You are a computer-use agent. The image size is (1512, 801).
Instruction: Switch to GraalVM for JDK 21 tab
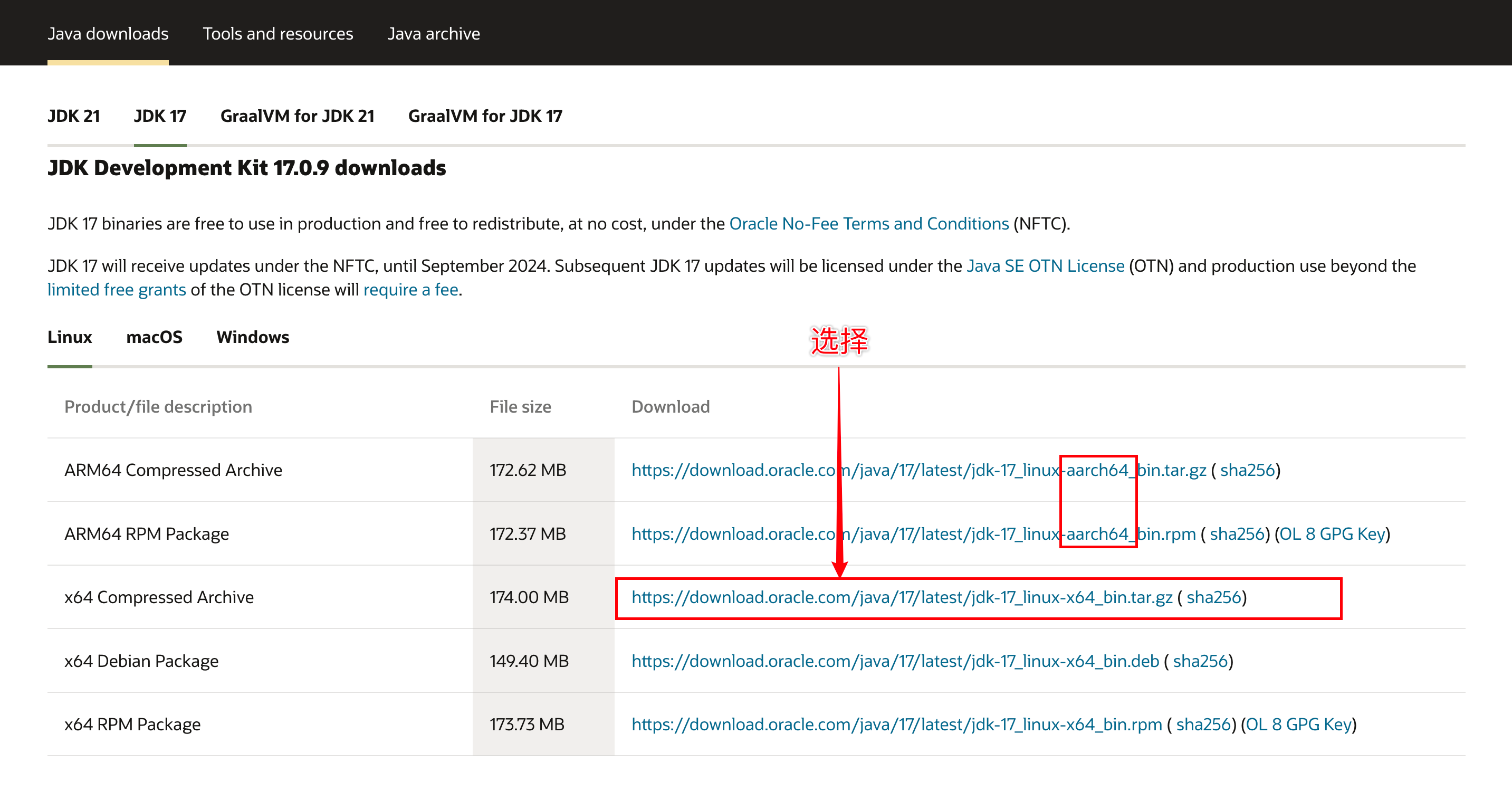tap(297, 116)
